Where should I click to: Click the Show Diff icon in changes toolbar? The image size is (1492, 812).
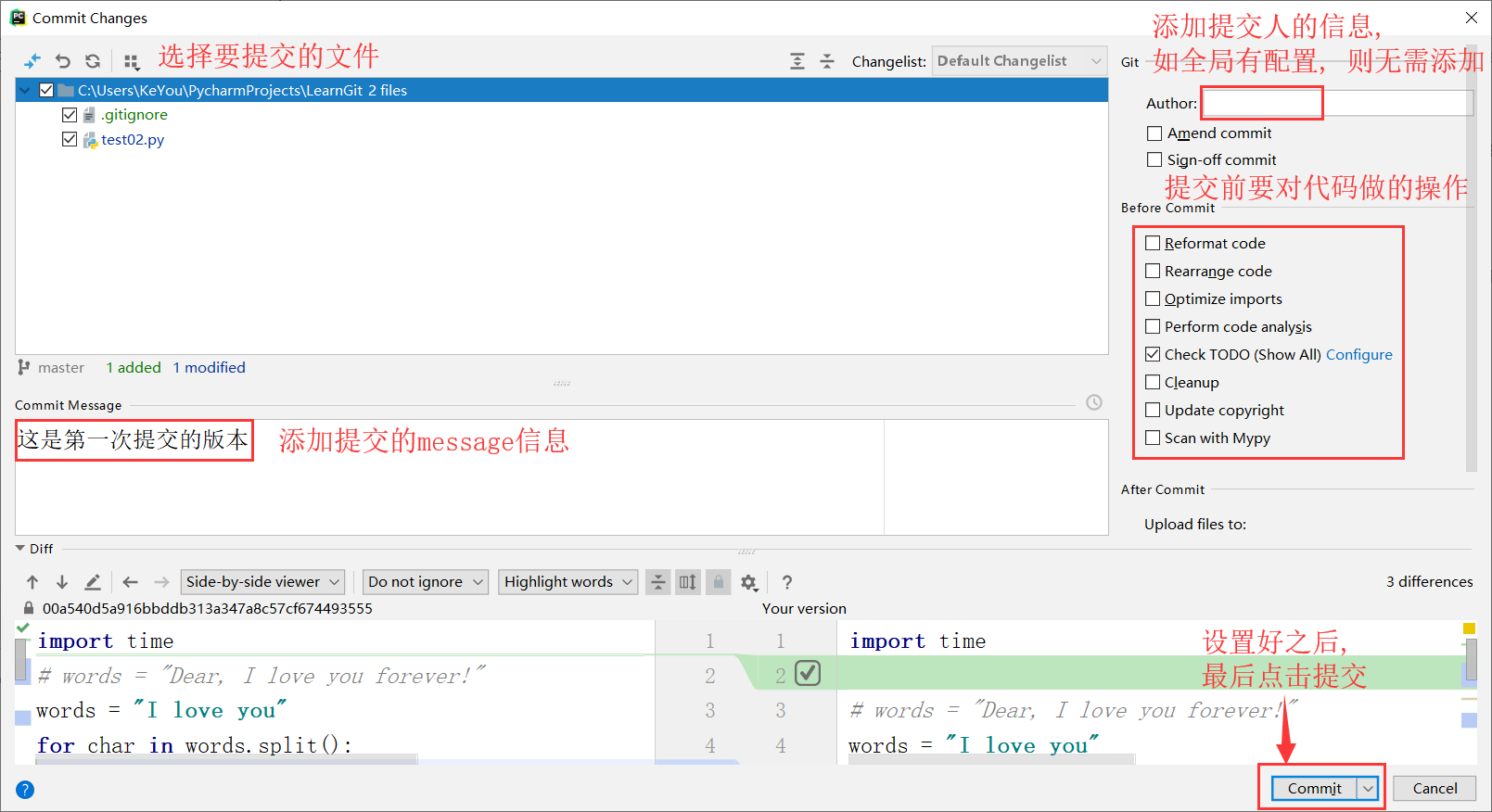pyautogui.click(x=32, y=61)
